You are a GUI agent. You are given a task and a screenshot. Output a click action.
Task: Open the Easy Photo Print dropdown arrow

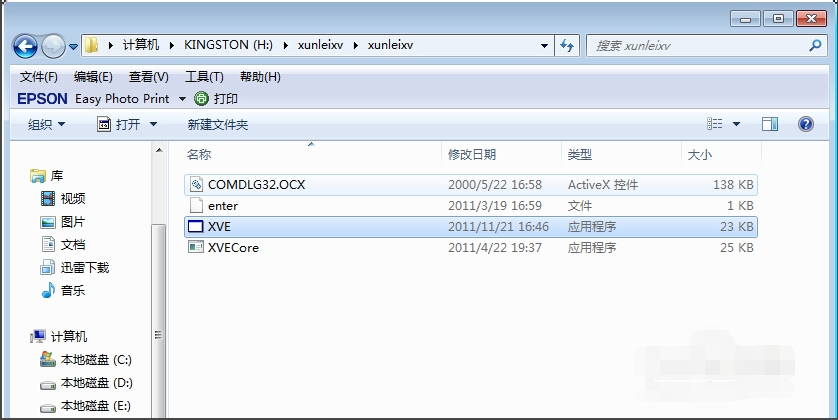click(182, 99)
